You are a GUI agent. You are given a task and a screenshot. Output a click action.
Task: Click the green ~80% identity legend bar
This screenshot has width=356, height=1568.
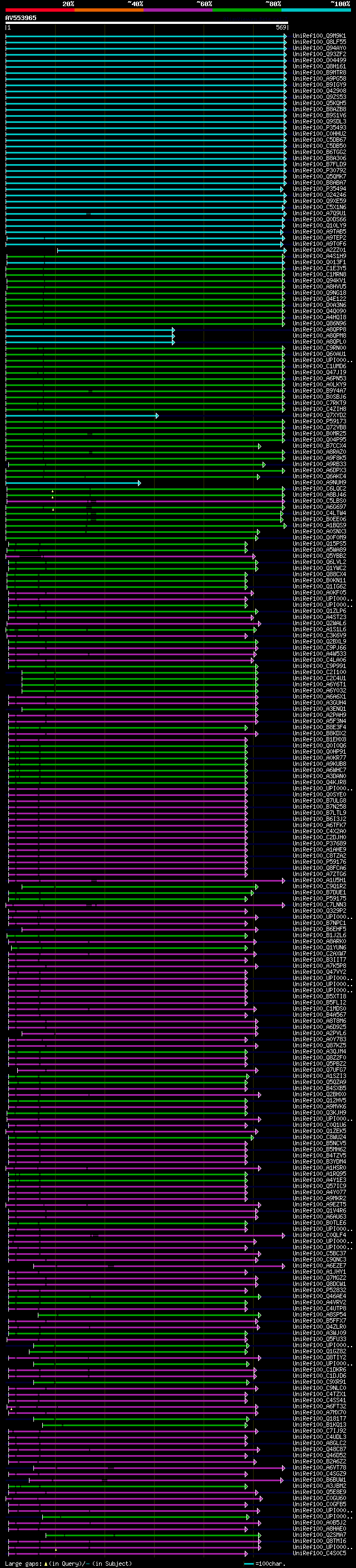tap(247, 10)
